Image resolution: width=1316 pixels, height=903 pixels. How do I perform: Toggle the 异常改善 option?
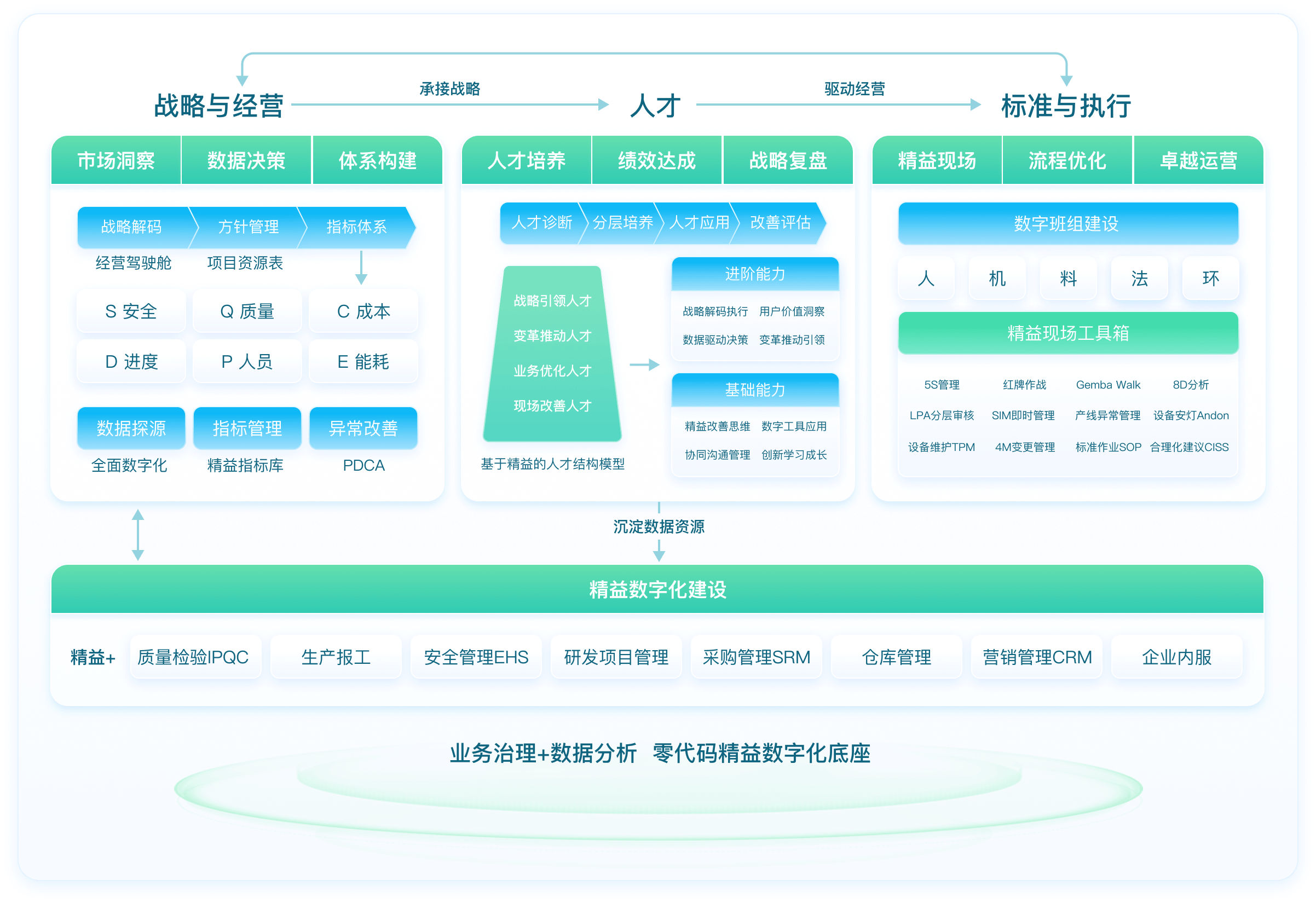363,429
